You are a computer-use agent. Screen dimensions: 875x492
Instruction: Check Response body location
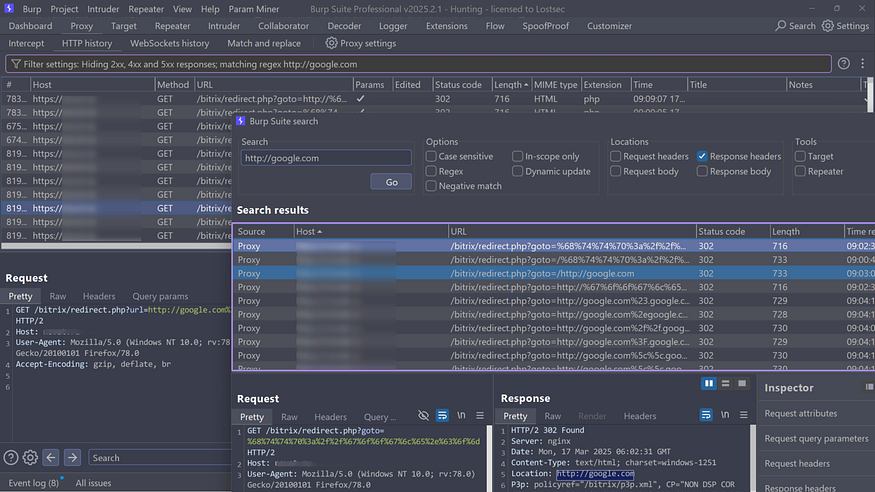[x=702, y=171]
